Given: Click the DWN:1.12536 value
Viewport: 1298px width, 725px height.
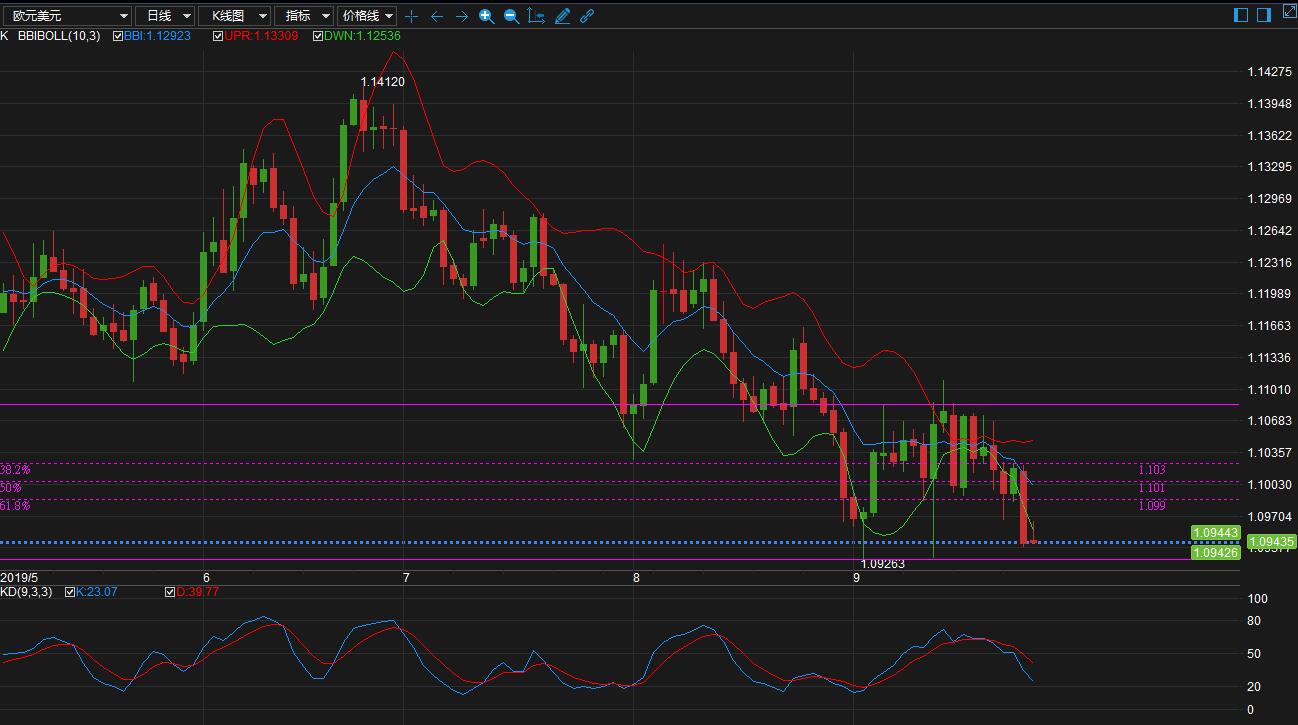Looking at the screenshot, I should [362, 36].
